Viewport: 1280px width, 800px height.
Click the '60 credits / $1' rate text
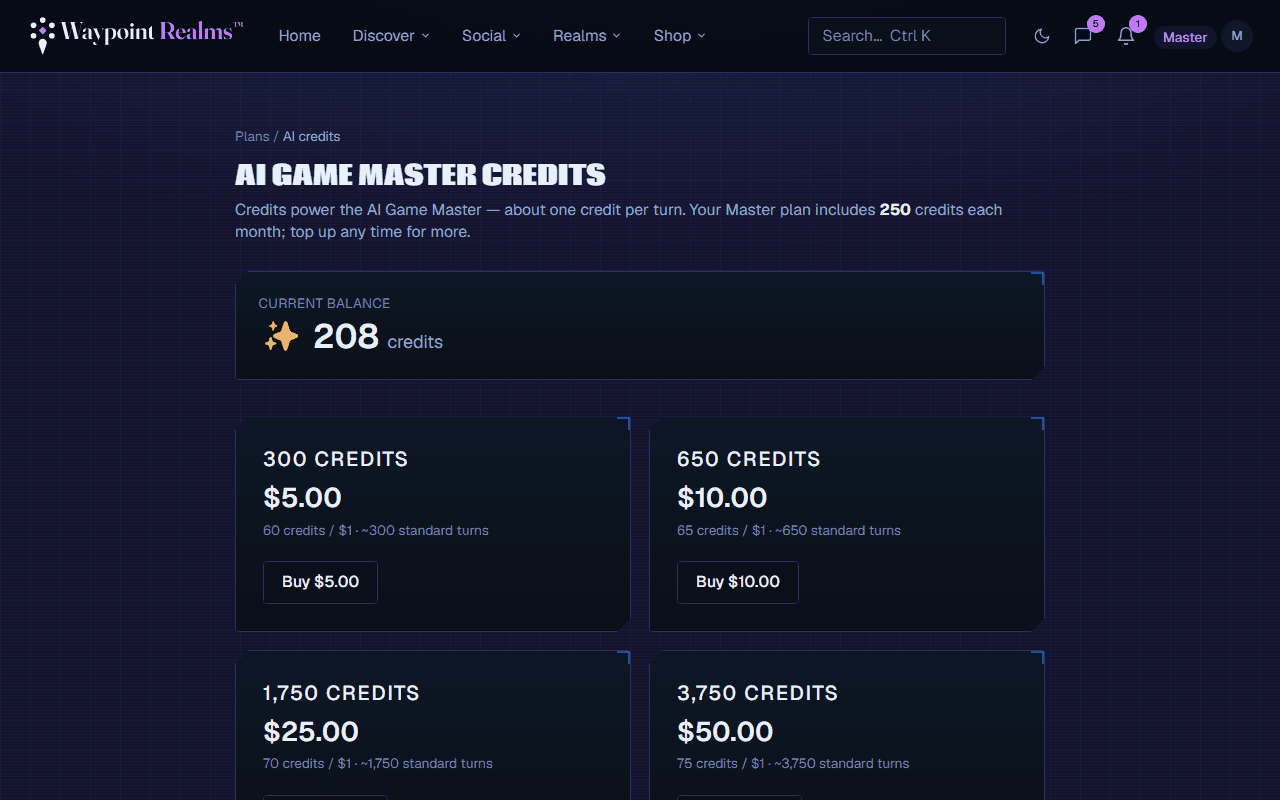308,530
